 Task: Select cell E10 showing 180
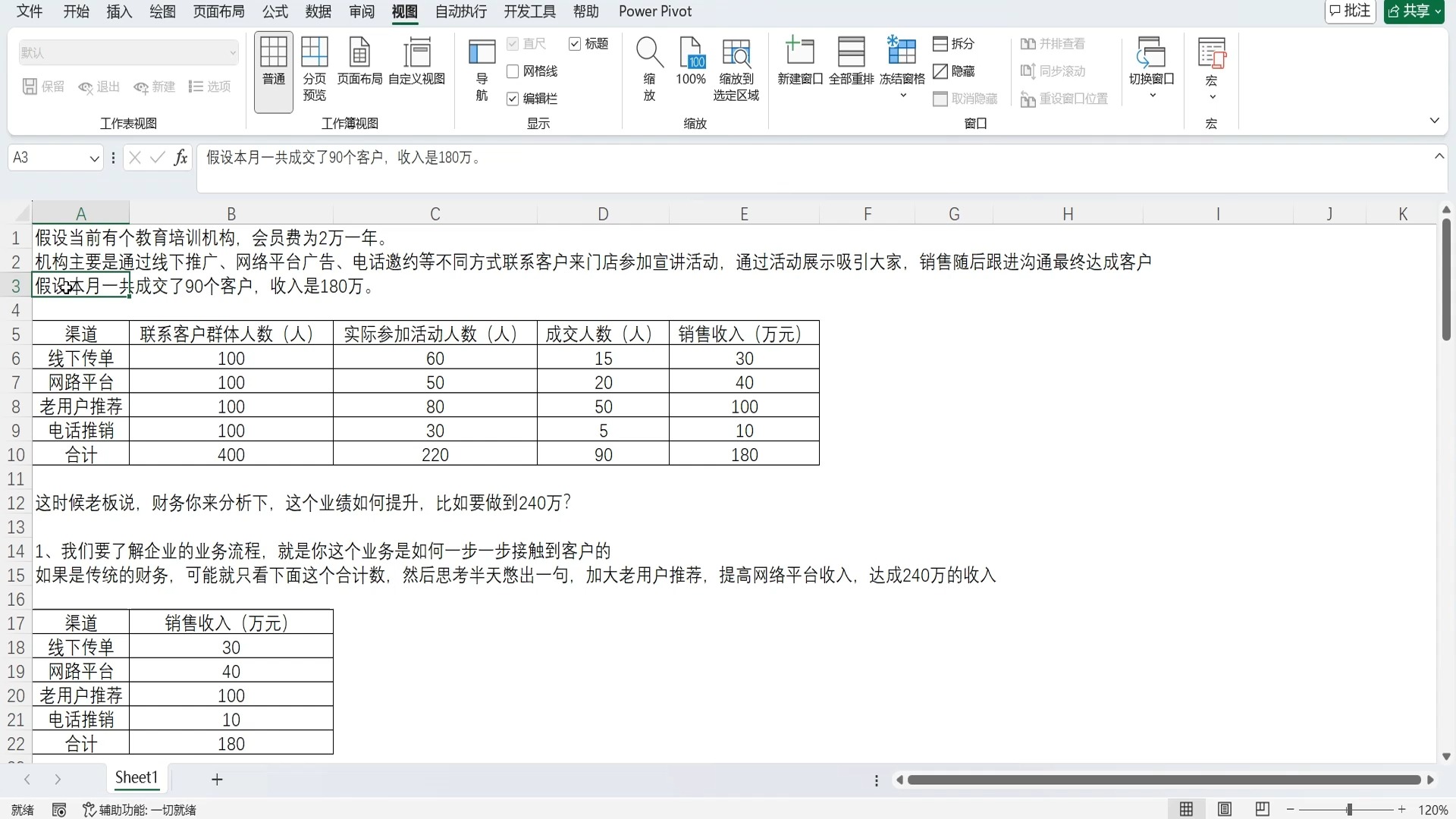click(x=744, y=455)
